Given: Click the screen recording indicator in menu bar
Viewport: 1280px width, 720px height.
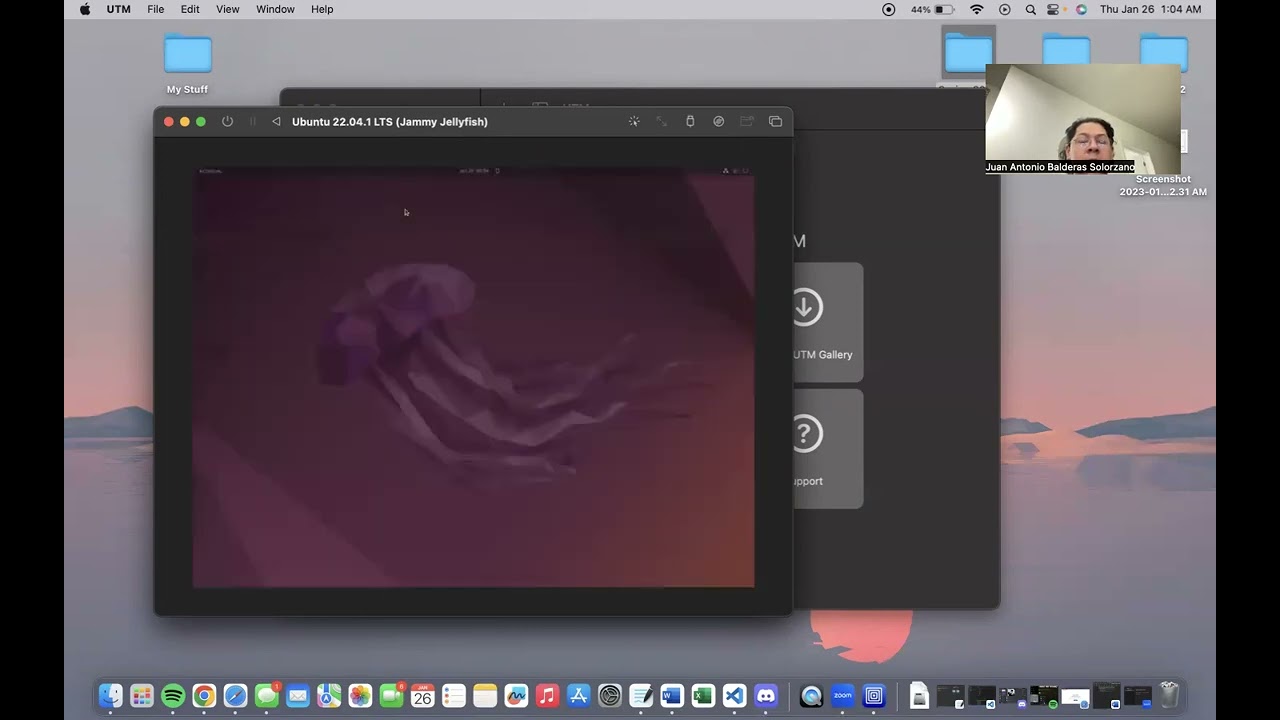Looking at the screenshot, I should pos(889,9).
